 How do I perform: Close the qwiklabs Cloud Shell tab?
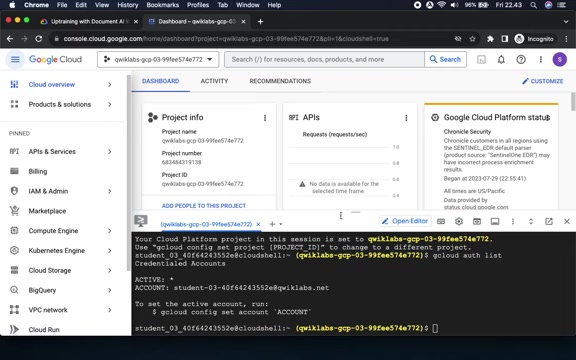pyautogui.click(x=258, y=224)
